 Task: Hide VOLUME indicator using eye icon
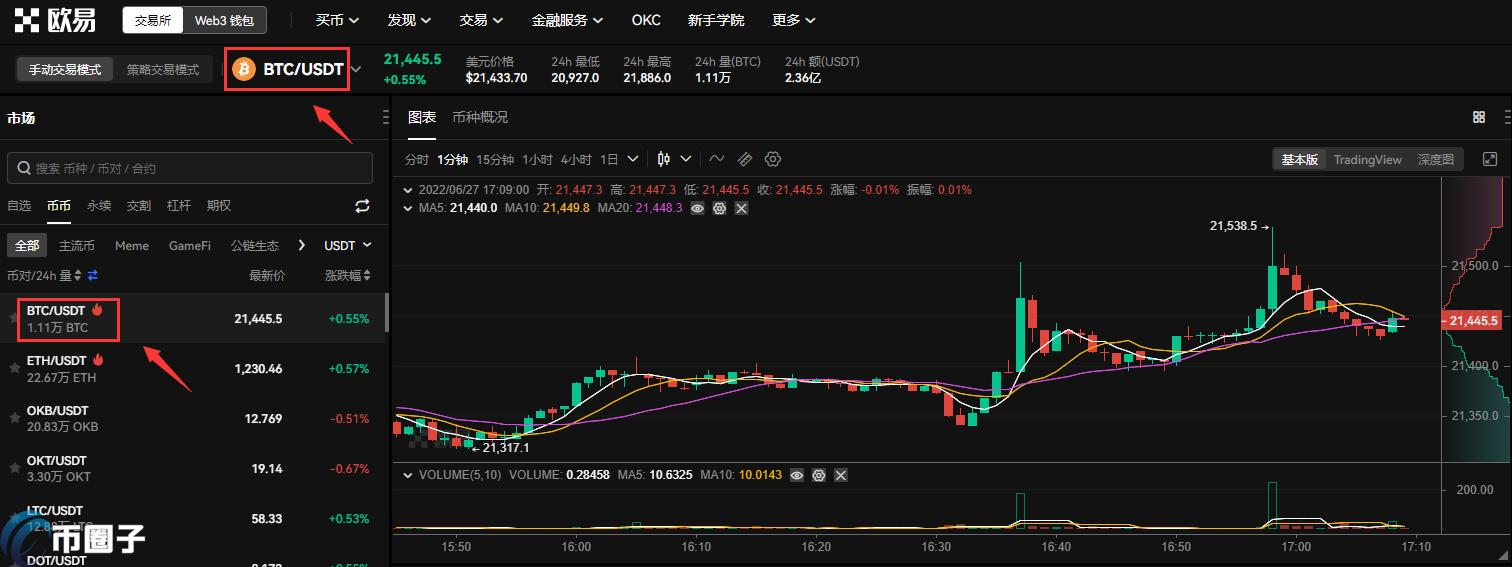(x=796, y=475)
